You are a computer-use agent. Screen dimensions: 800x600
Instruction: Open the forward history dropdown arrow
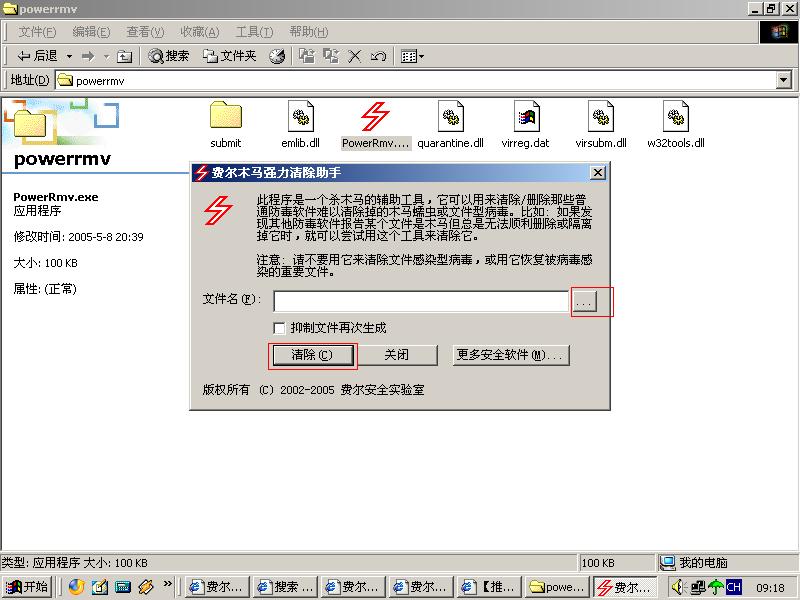tap(107, 56)
